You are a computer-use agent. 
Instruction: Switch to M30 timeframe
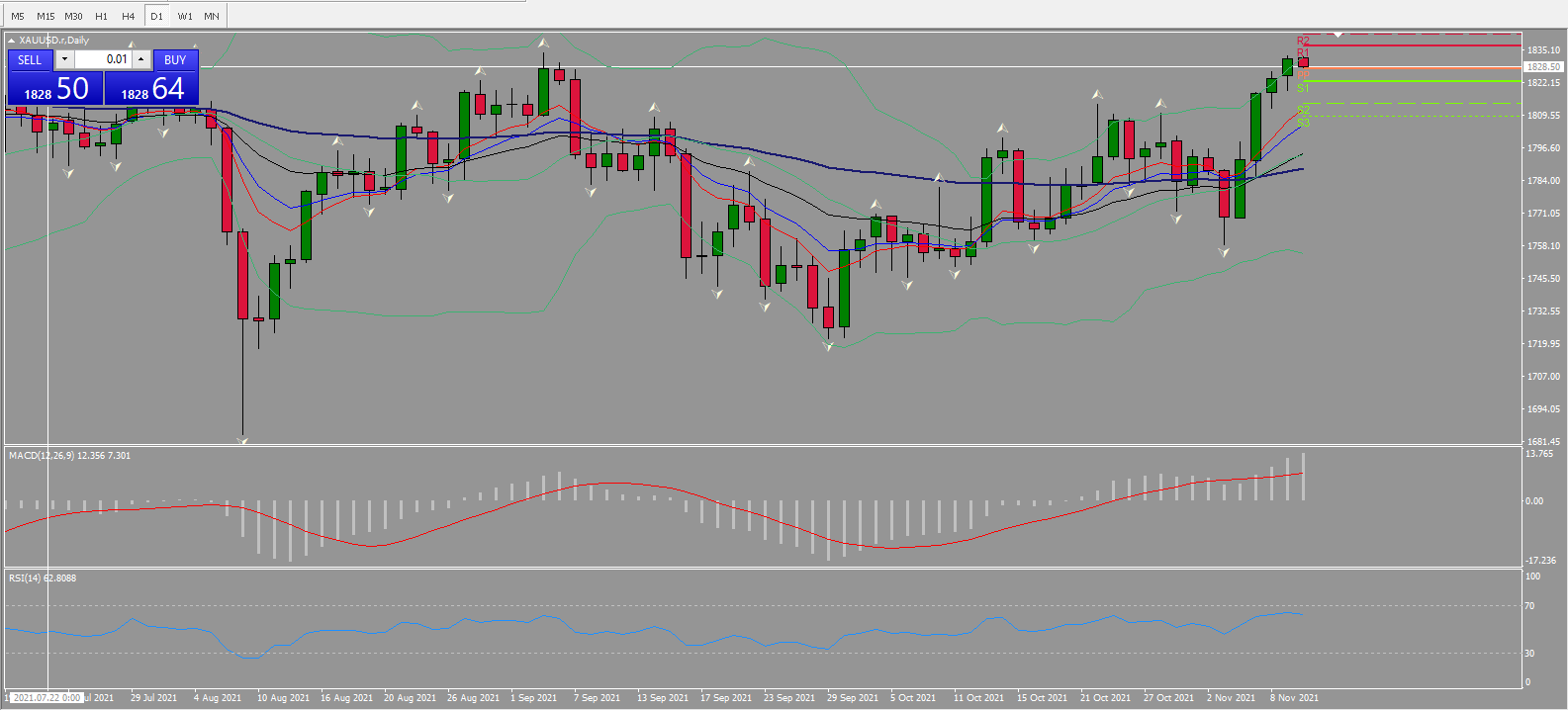tap(74, 16)
